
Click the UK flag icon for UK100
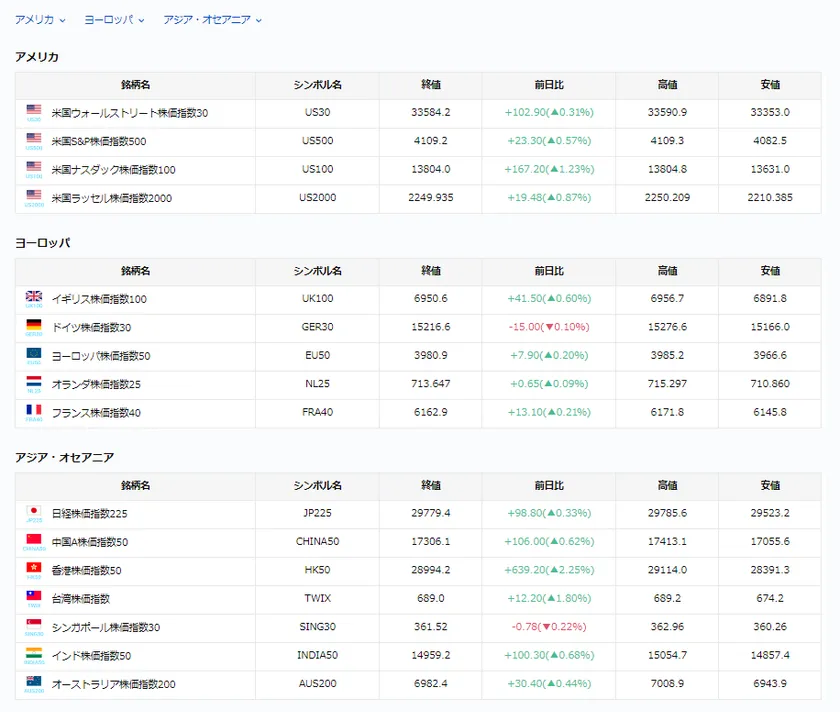tap(34, 296)
